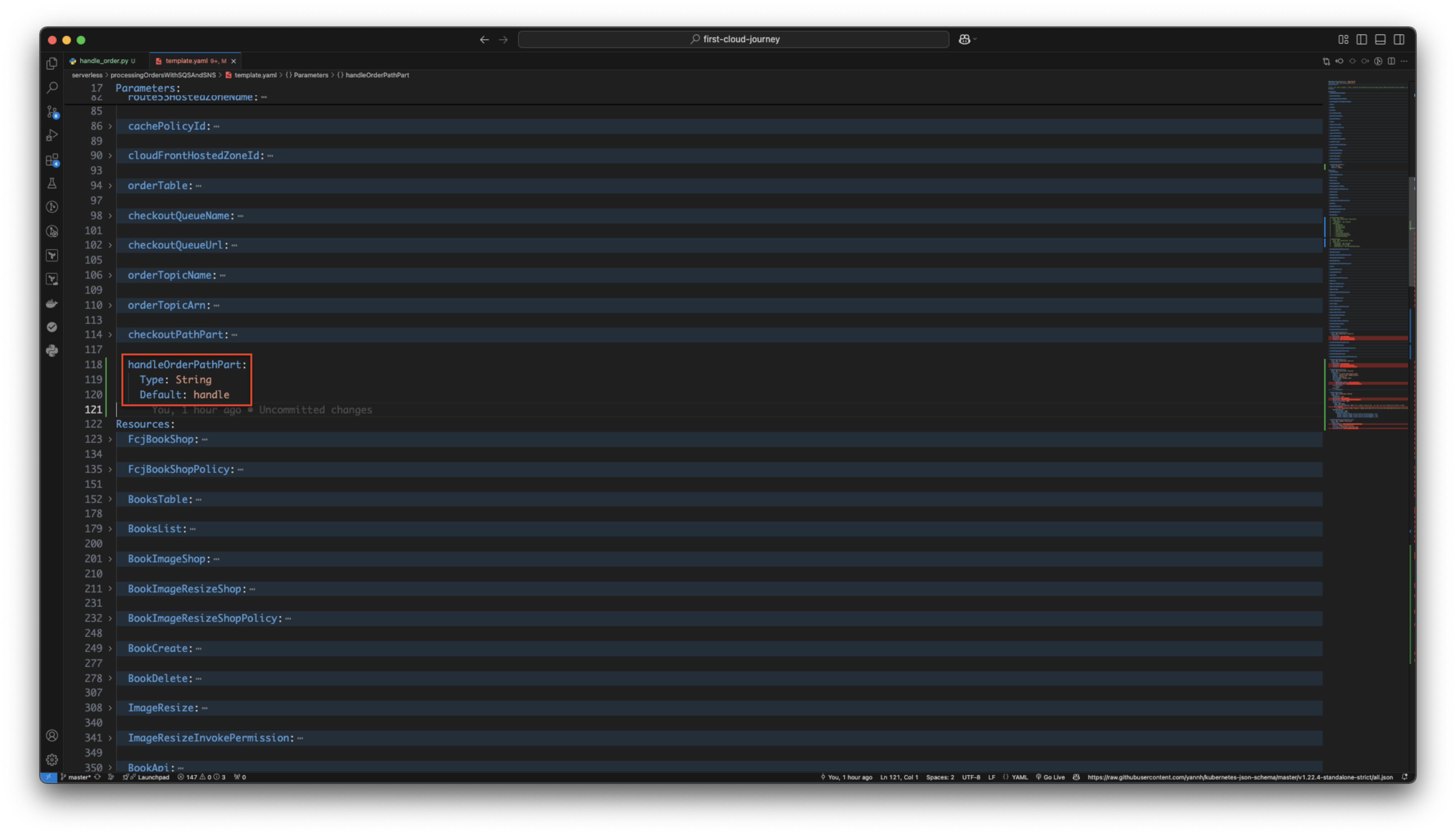This screenshot has height=836, width=1456.
Task: Open the Search view in activity bar
Action: click(x=52, y=87)
